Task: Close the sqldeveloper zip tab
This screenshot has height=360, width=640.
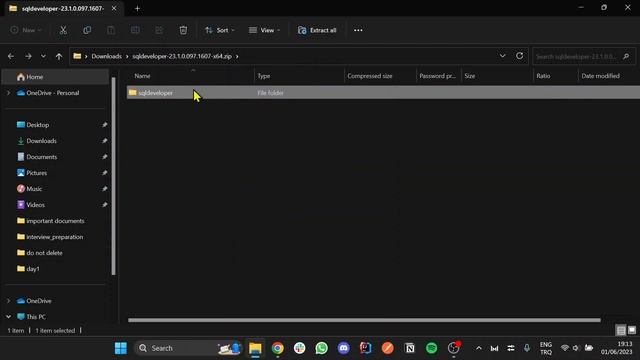Action: point(114,8)
